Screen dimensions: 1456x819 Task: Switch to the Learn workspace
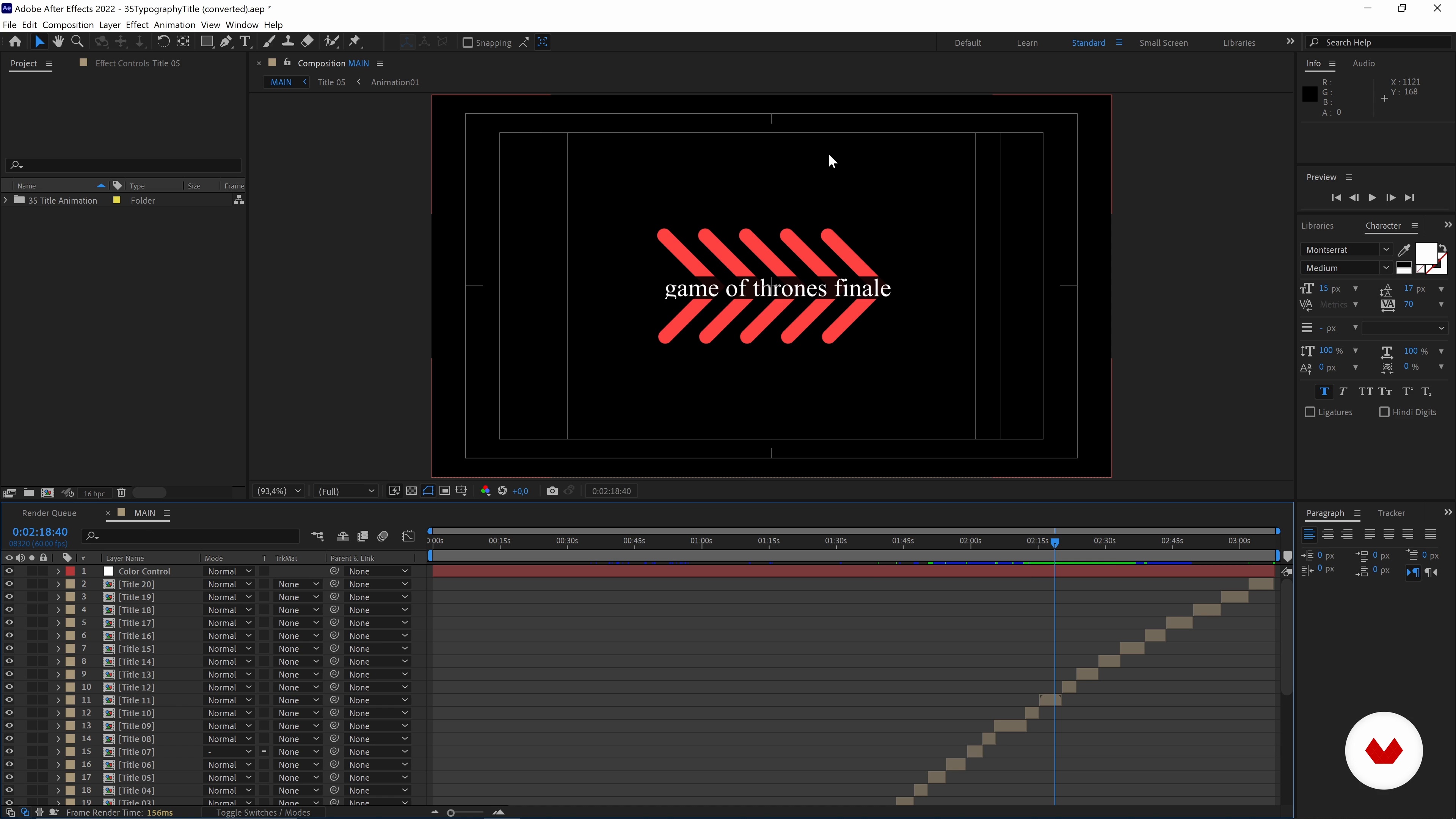1027,42
